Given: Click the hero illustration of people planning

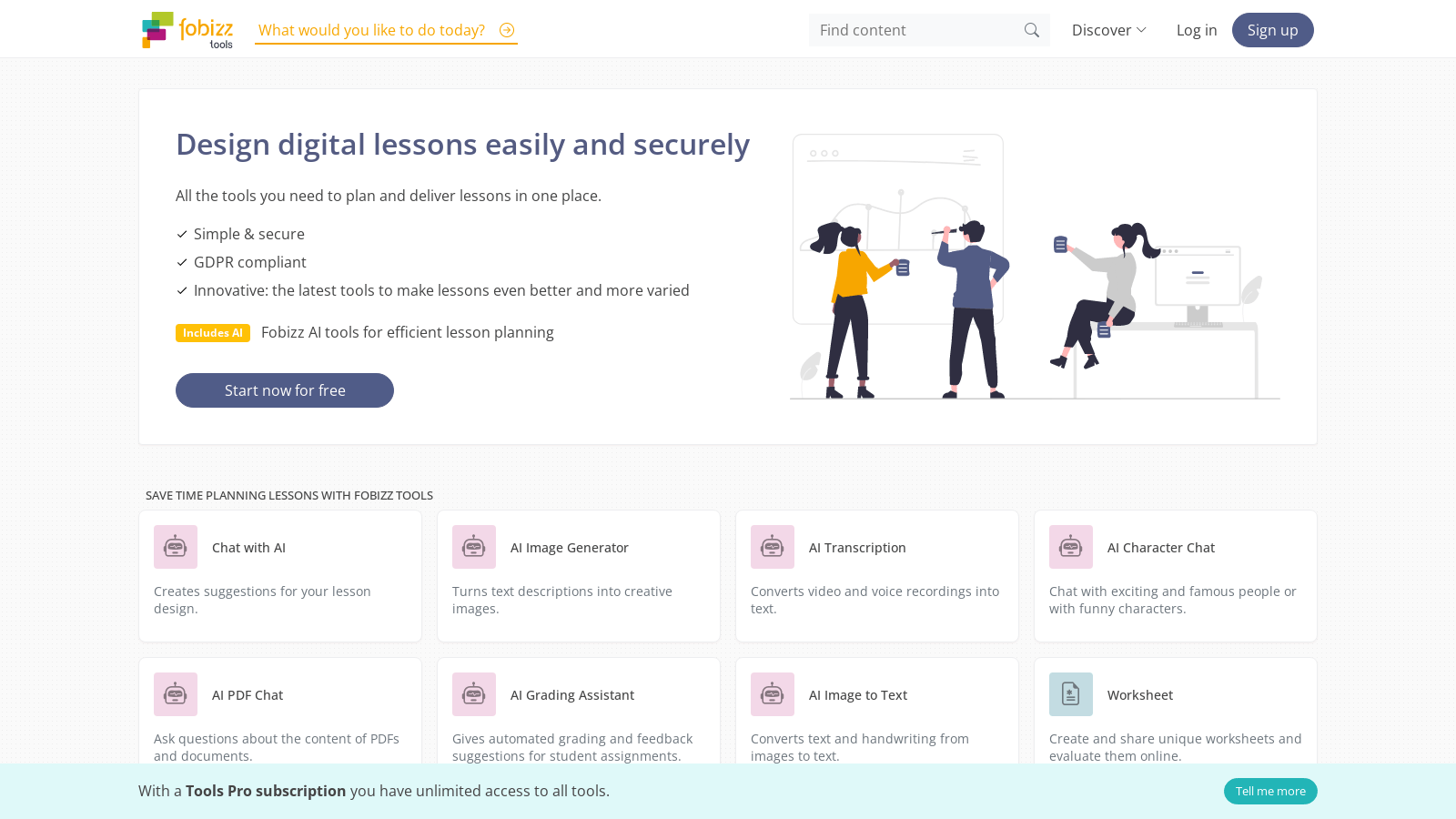Looking at the screenshot, I should click(x=1034, y=267).
